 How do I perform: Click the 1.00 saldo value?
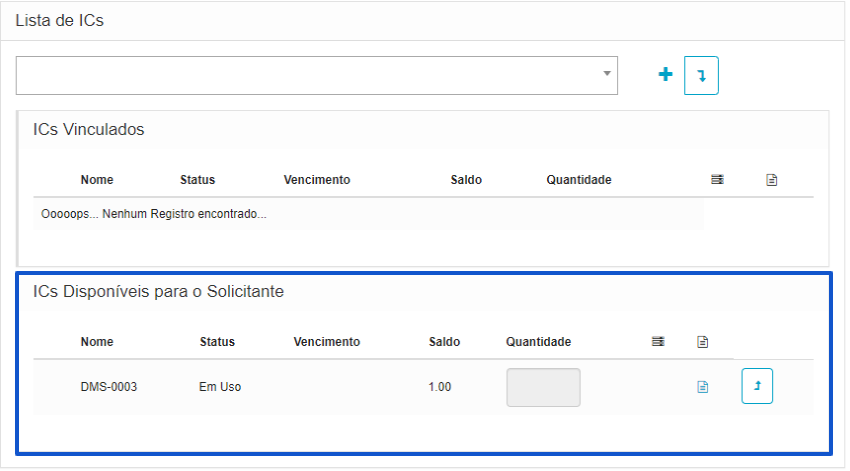(x=440, y=387)
